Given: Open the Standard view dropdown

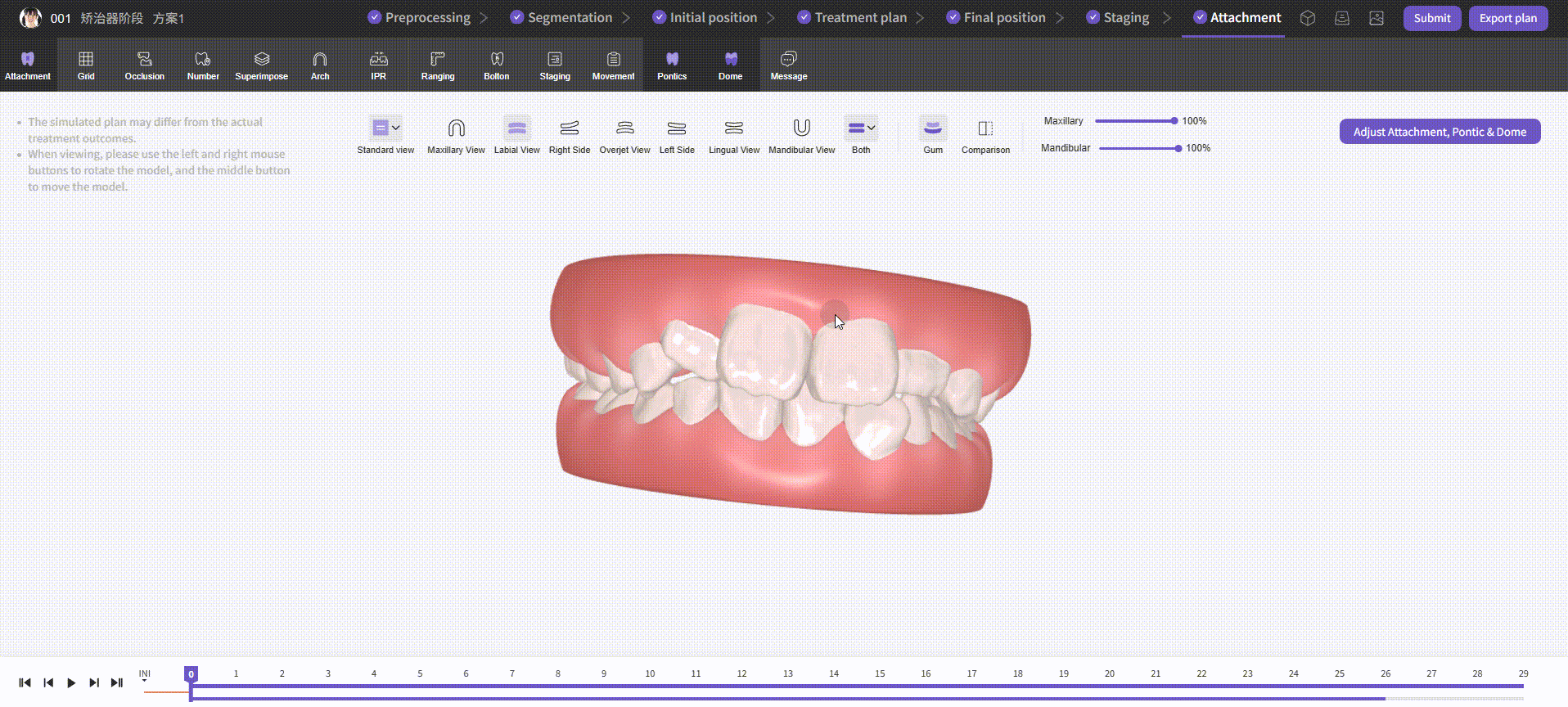Looking at the screenshot, I should 385,135.
